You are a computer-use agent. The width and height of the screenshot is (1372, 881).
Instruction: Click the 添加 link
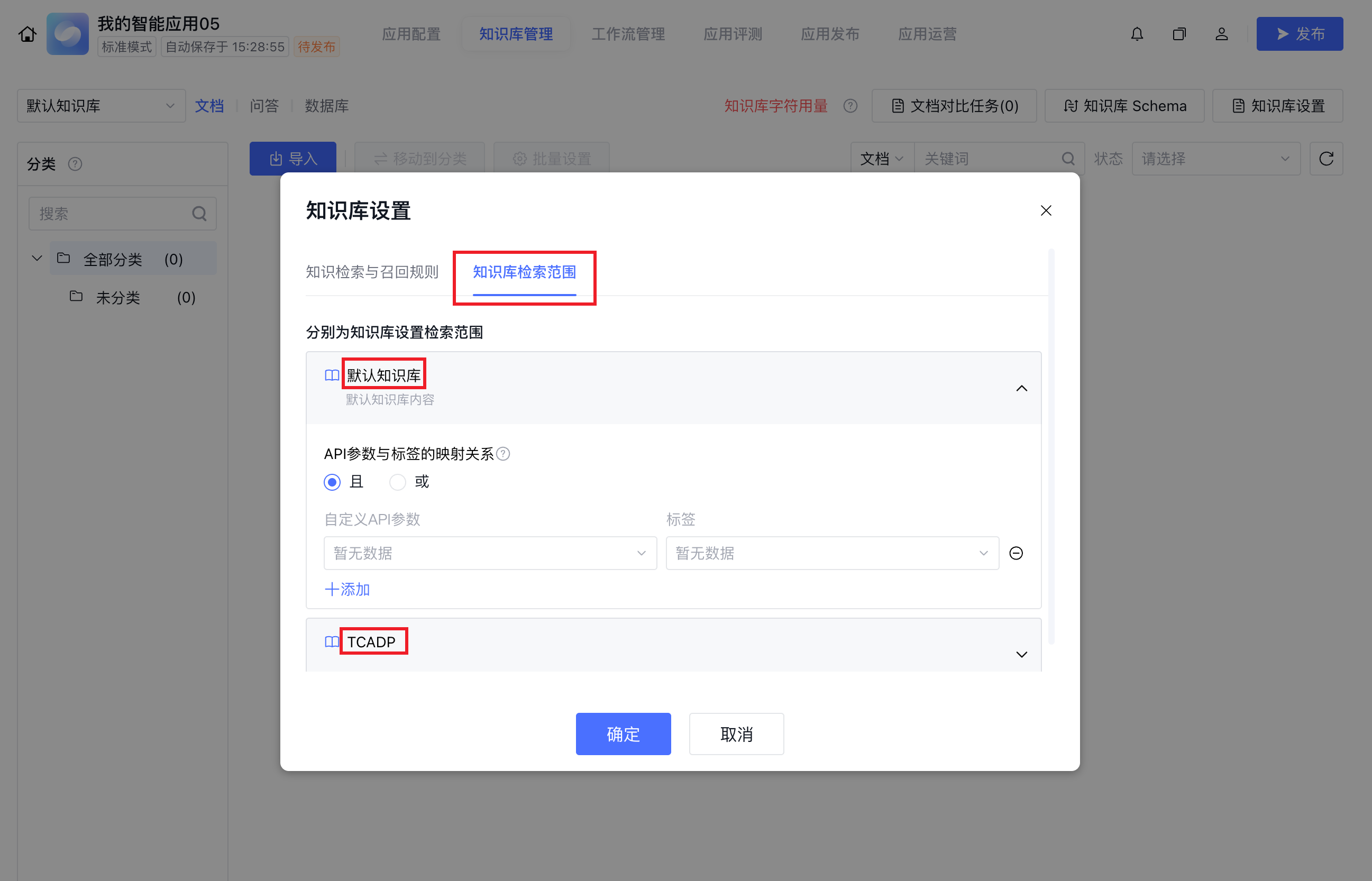pos(347,589)
